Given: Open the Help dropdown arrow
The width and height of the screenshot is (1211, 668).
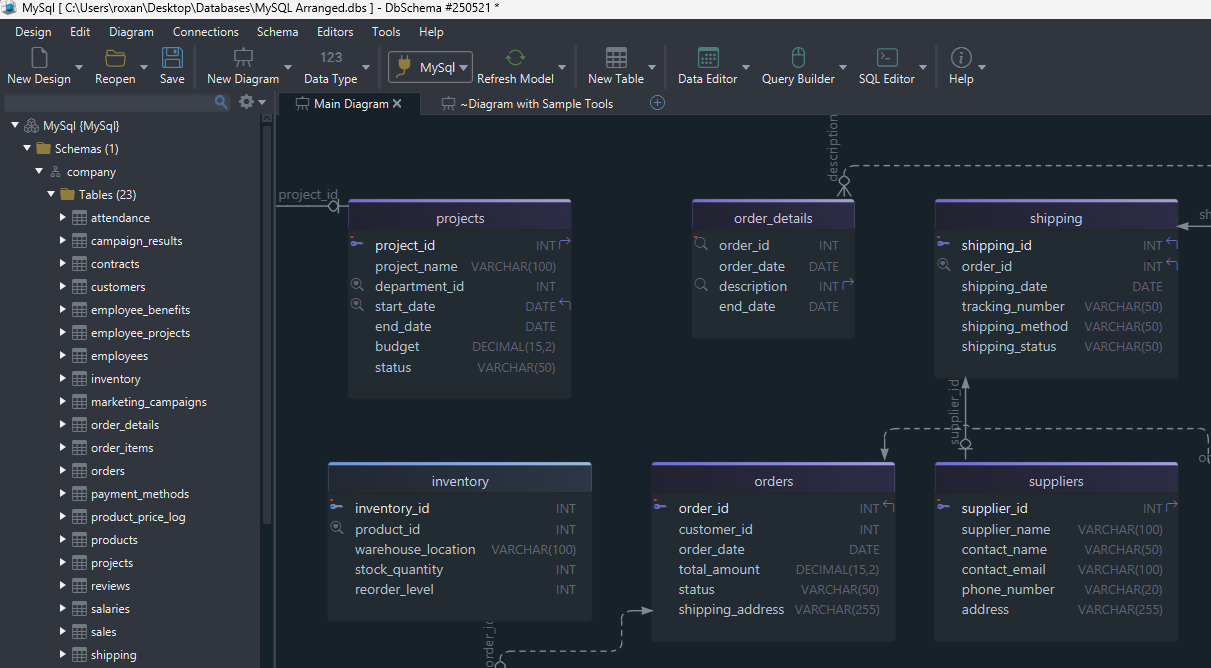Looking at the screenshot, I should click(x=982, y=68).
